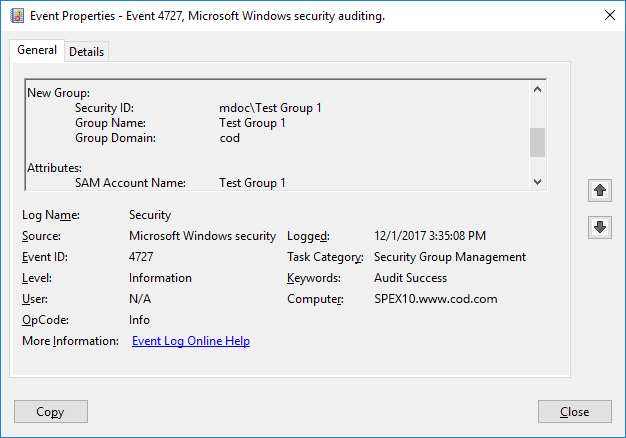The height and width of the screenshot is (438, 626).
Task: Click the Keywords value Audit Success
Action: 410,278
